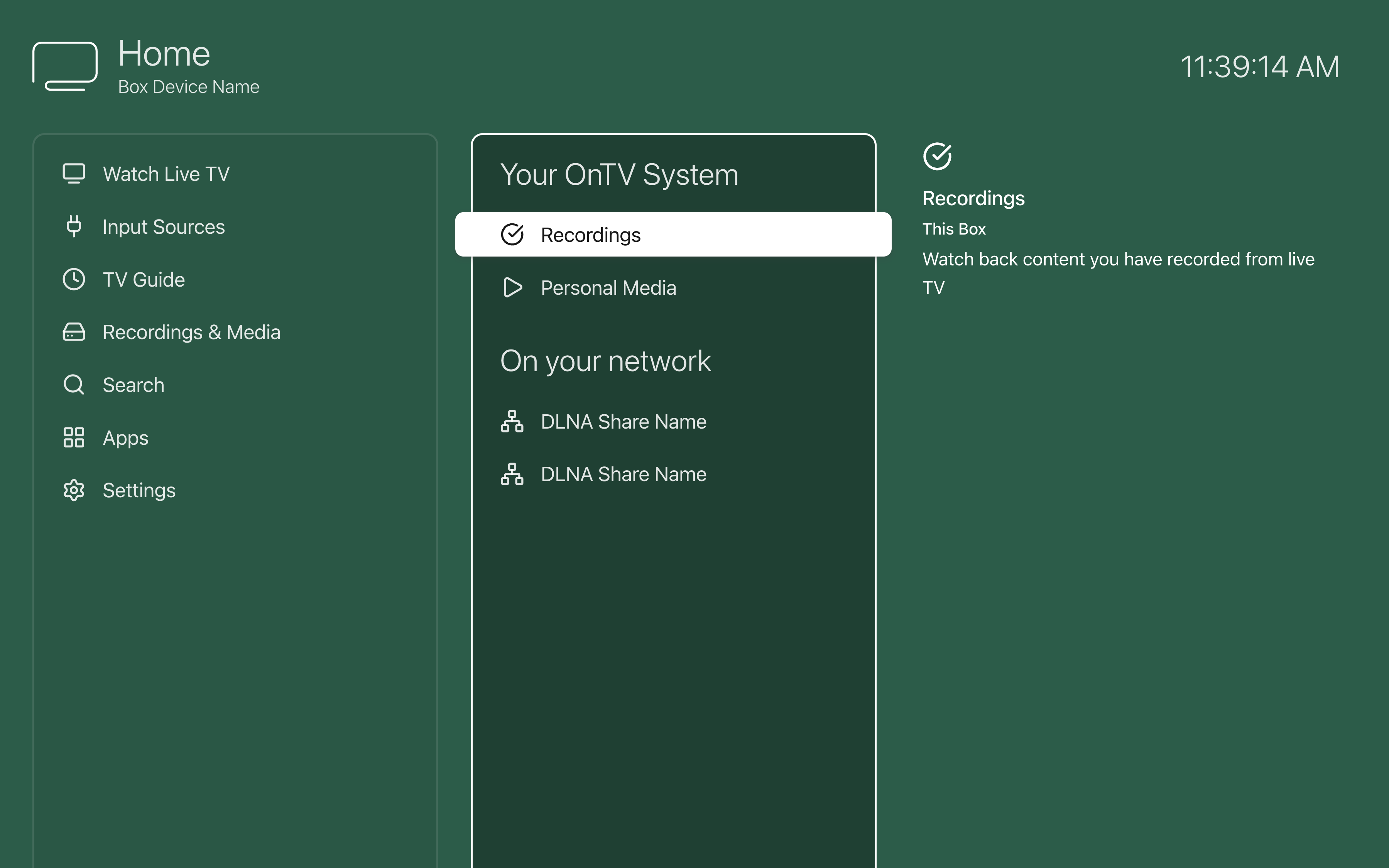Click the home box device logo

65,66
